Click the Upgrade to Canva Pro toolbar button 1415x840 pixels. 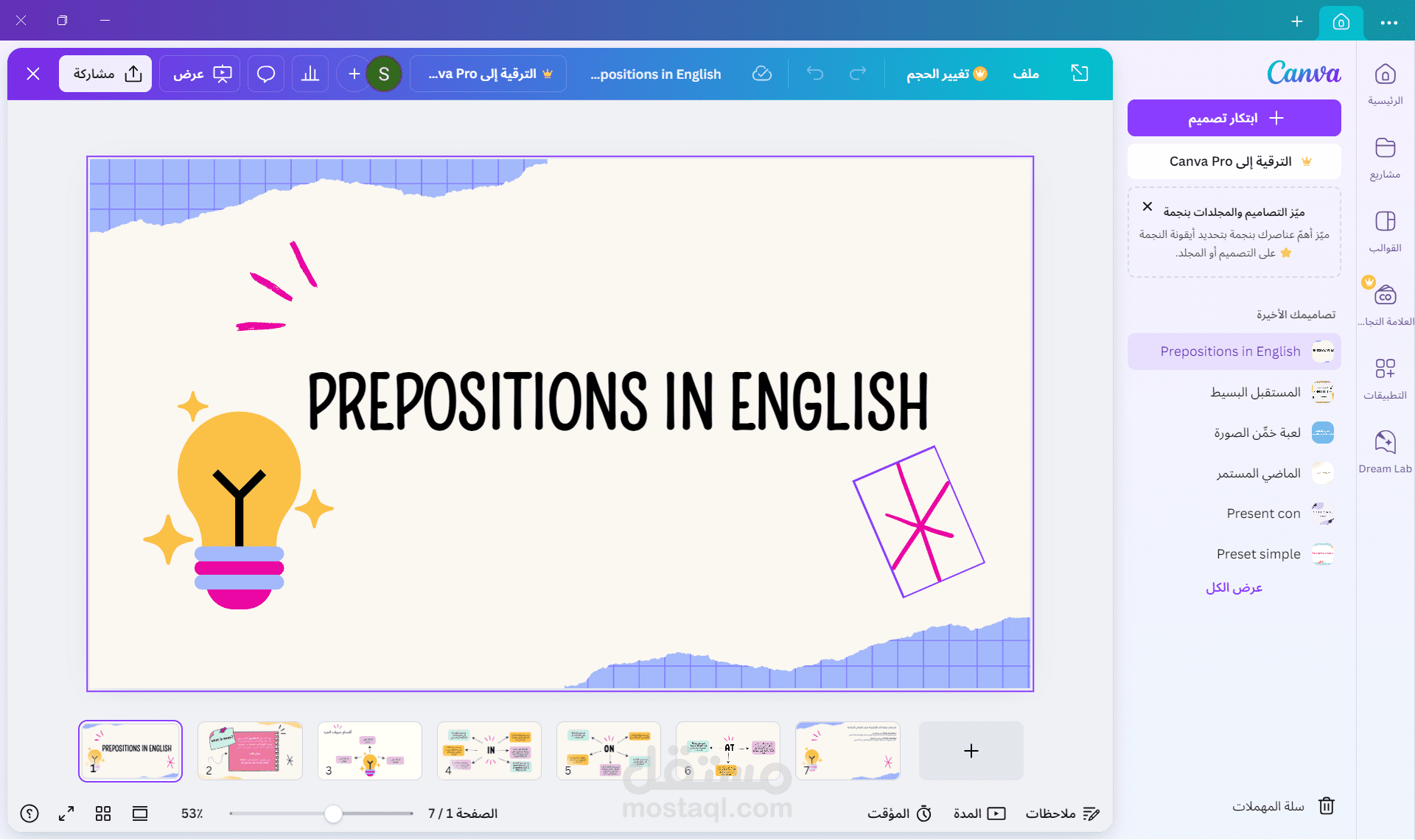click(x=489, y=74)
